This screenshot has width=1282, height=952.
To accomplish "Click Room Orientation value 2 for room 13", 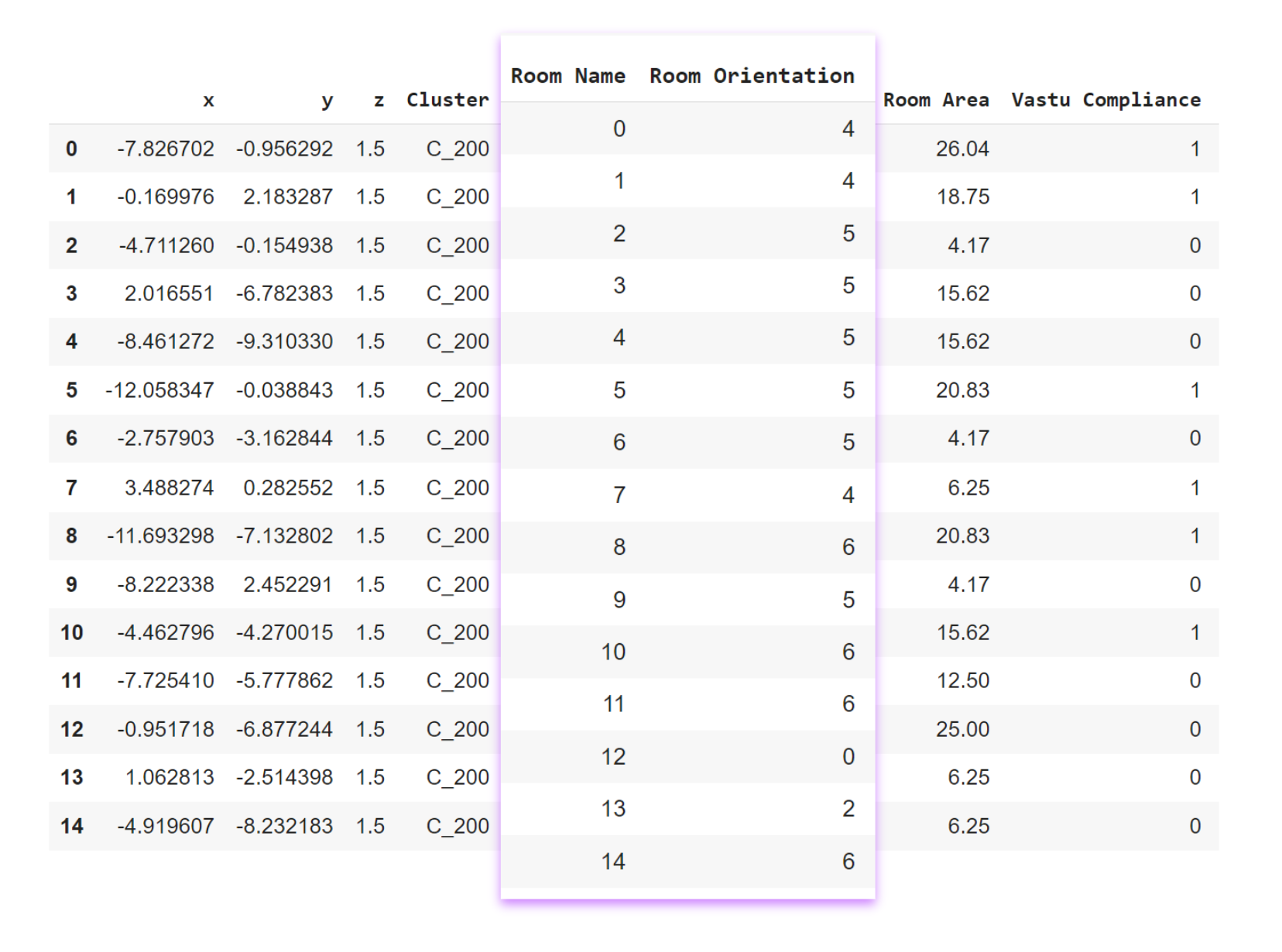I will [x=848, y=809].
